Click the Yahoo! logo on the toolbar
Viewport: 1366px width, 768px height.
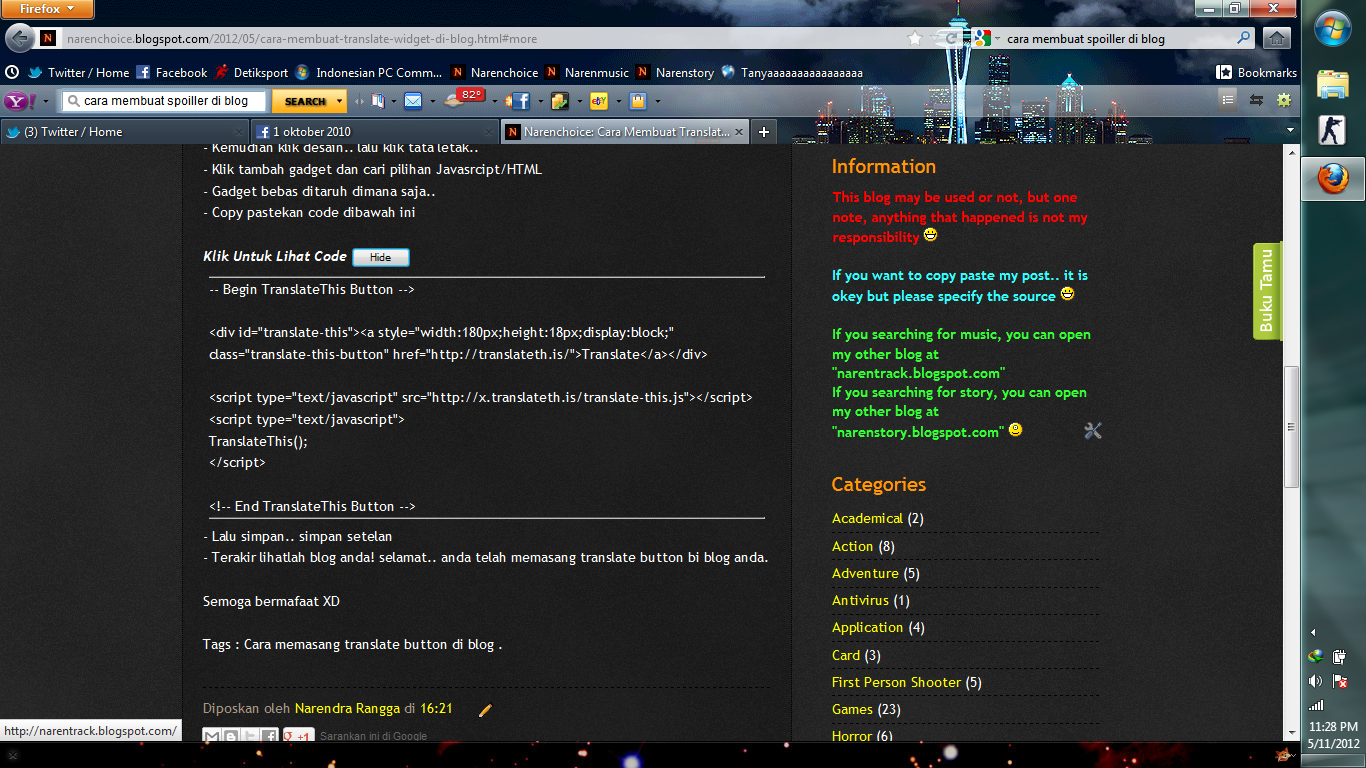tap(21, 101)
